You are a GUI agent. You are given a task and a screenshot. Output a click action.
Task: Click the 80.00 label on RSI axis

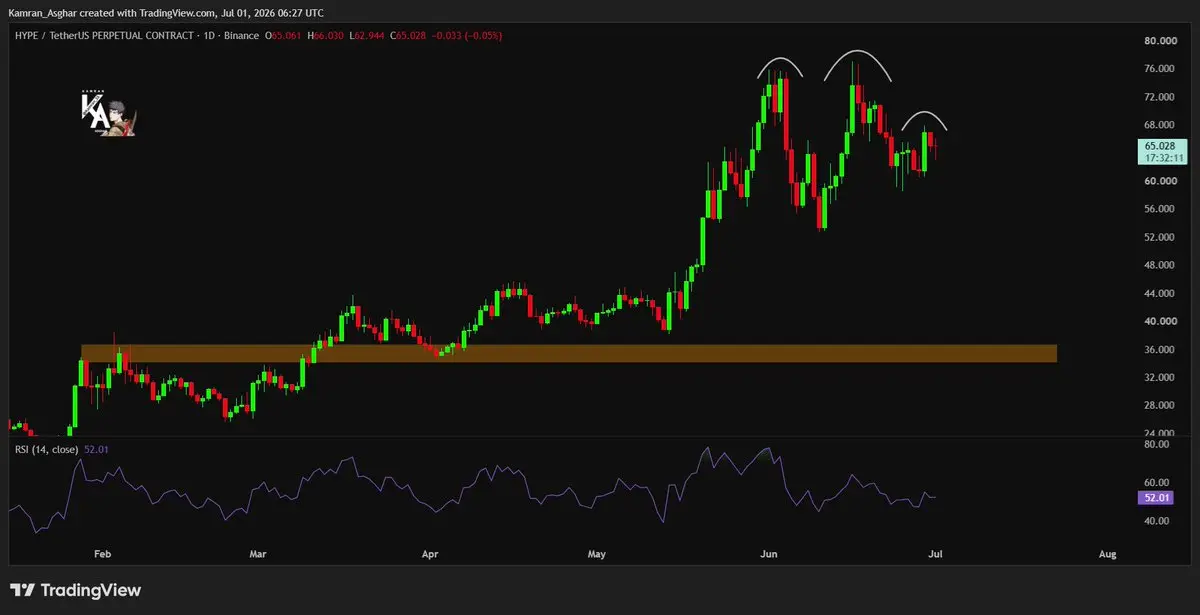1158,444
